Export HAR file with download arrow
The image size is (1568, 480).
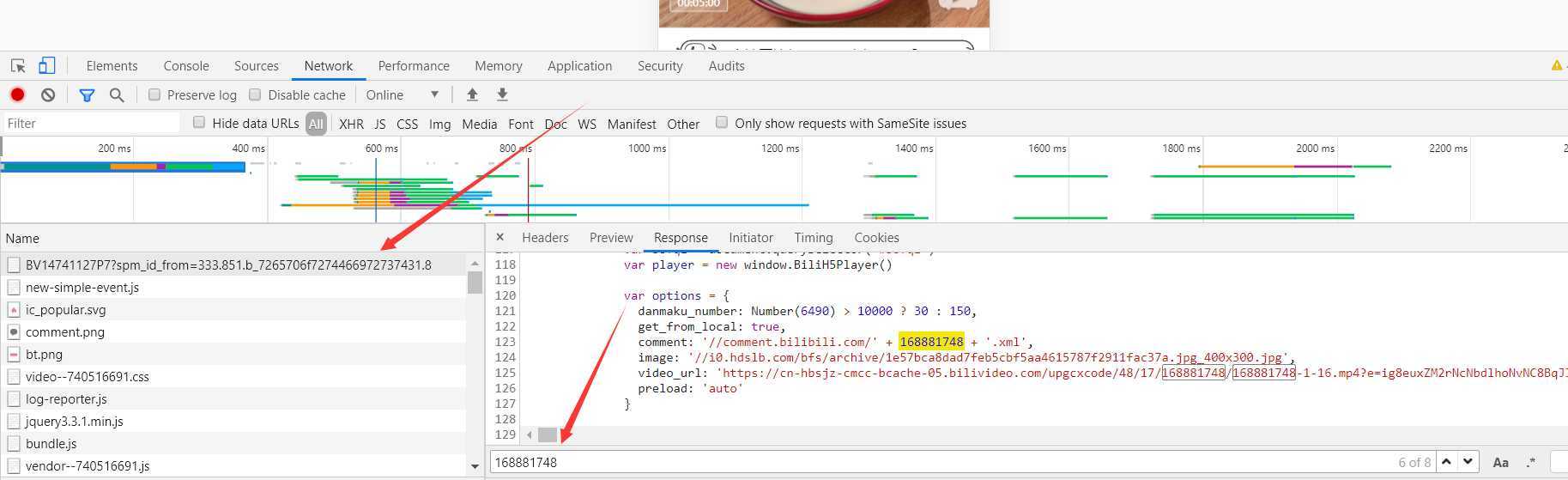pos(502,94)
